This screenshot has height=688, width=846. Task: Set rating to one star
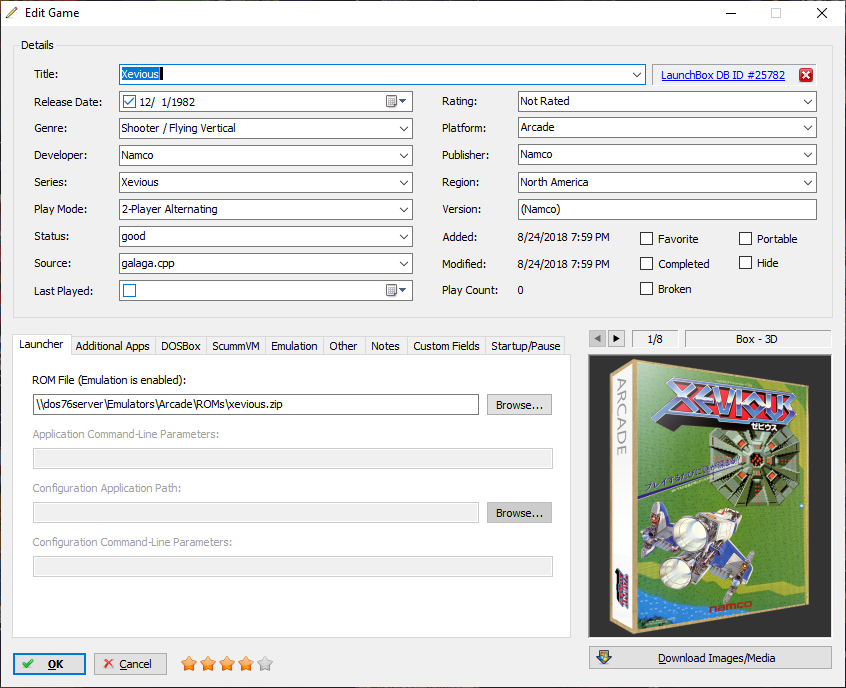tap(189, 664)
